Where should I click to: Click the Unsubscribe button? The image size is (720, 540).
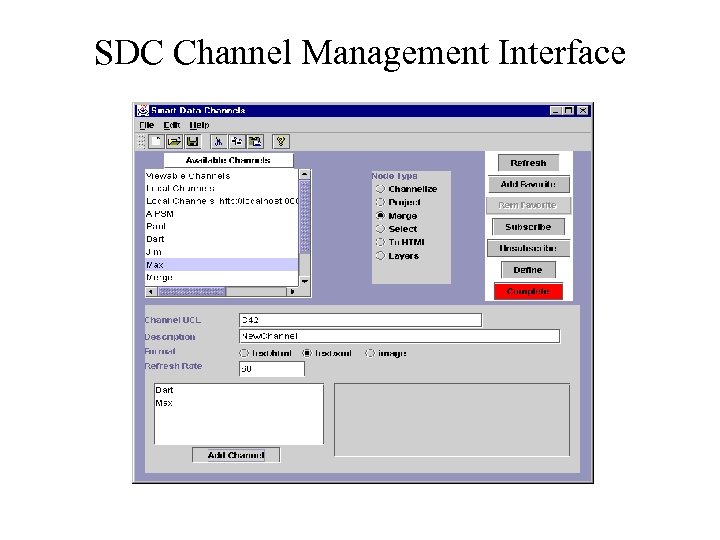click(529, 248)
